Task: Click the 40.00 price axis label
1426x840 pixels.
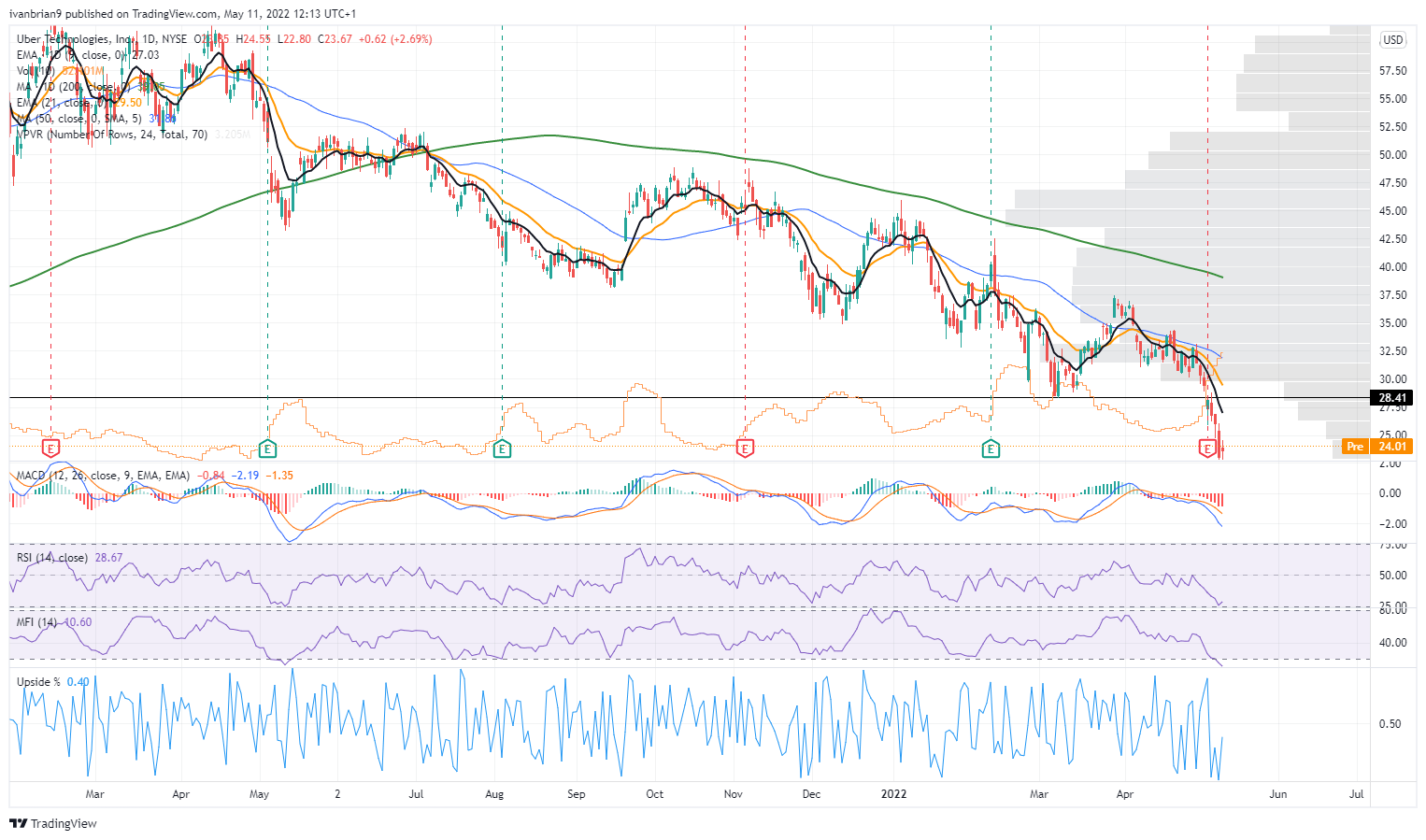Action: pos(1392,267)
